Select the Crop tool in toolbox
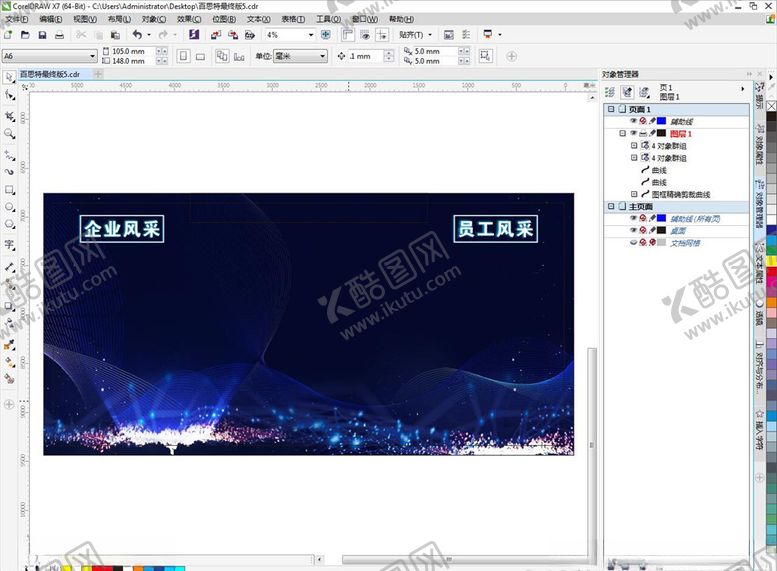 pyautogui.click(x=10, y=115)
